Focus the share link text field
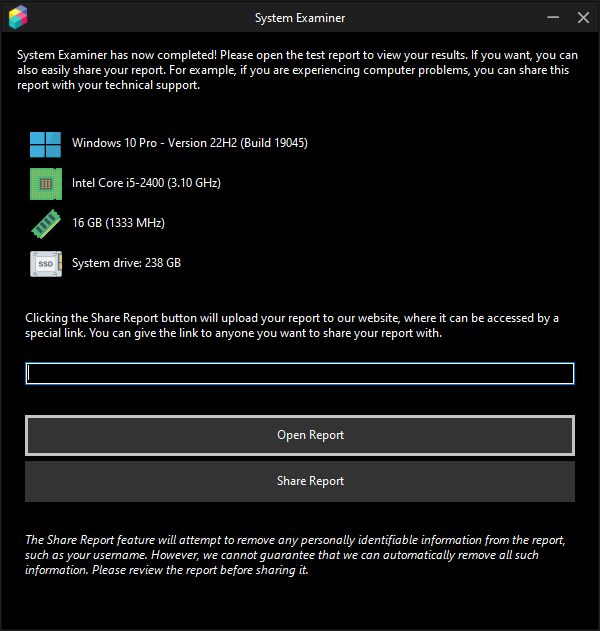Image resolution: width=600 pixels, height=631 pixels. pyautogui.click(x=300, y=373)
